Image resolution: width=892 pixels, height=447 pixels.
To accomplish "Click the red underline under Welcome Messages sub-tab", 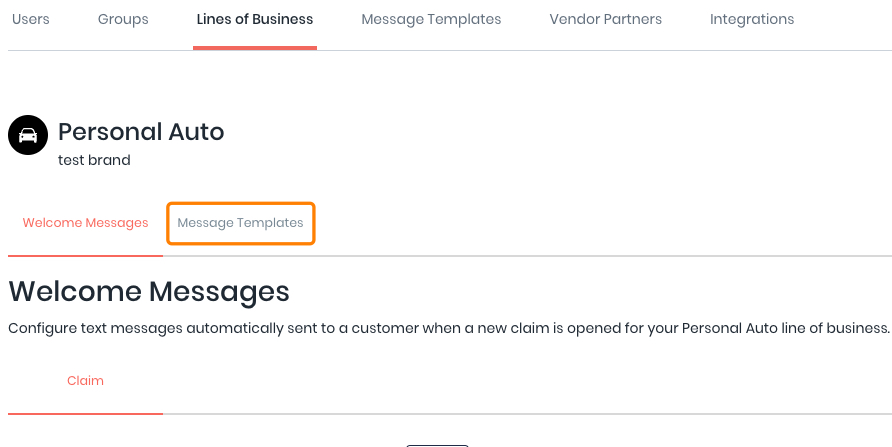I will click(85, 255).
